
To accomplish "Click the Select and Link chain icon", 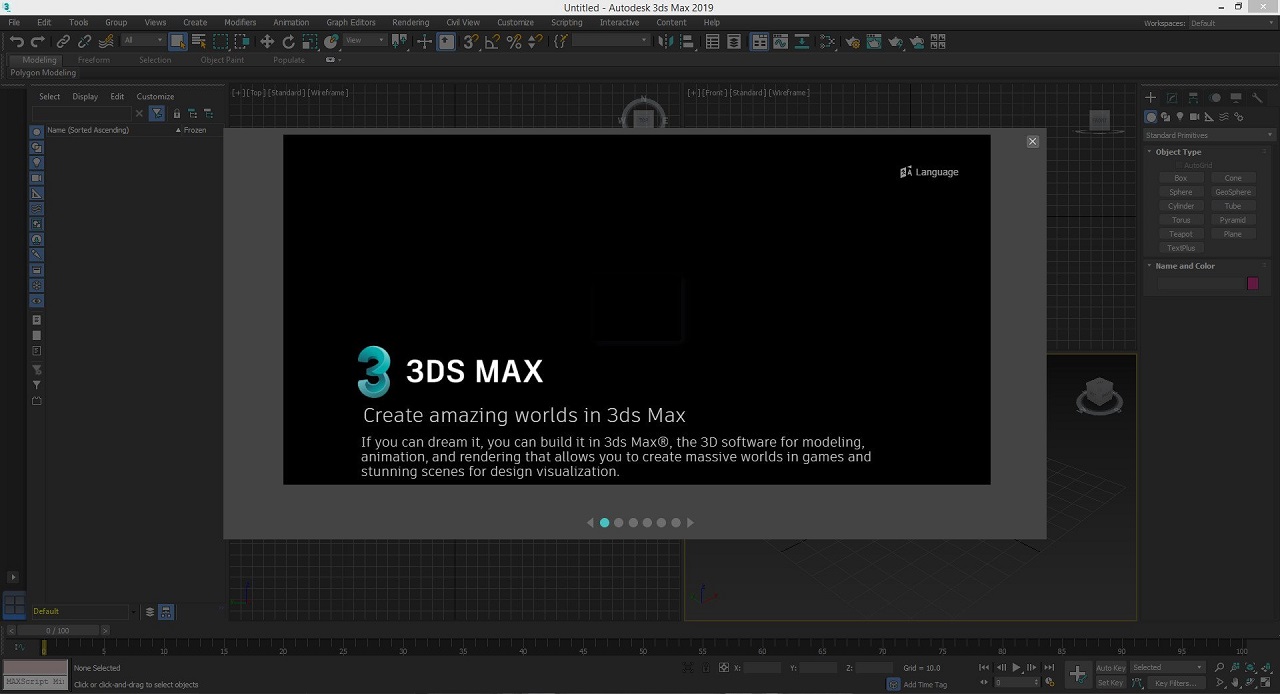I will 63,42.
